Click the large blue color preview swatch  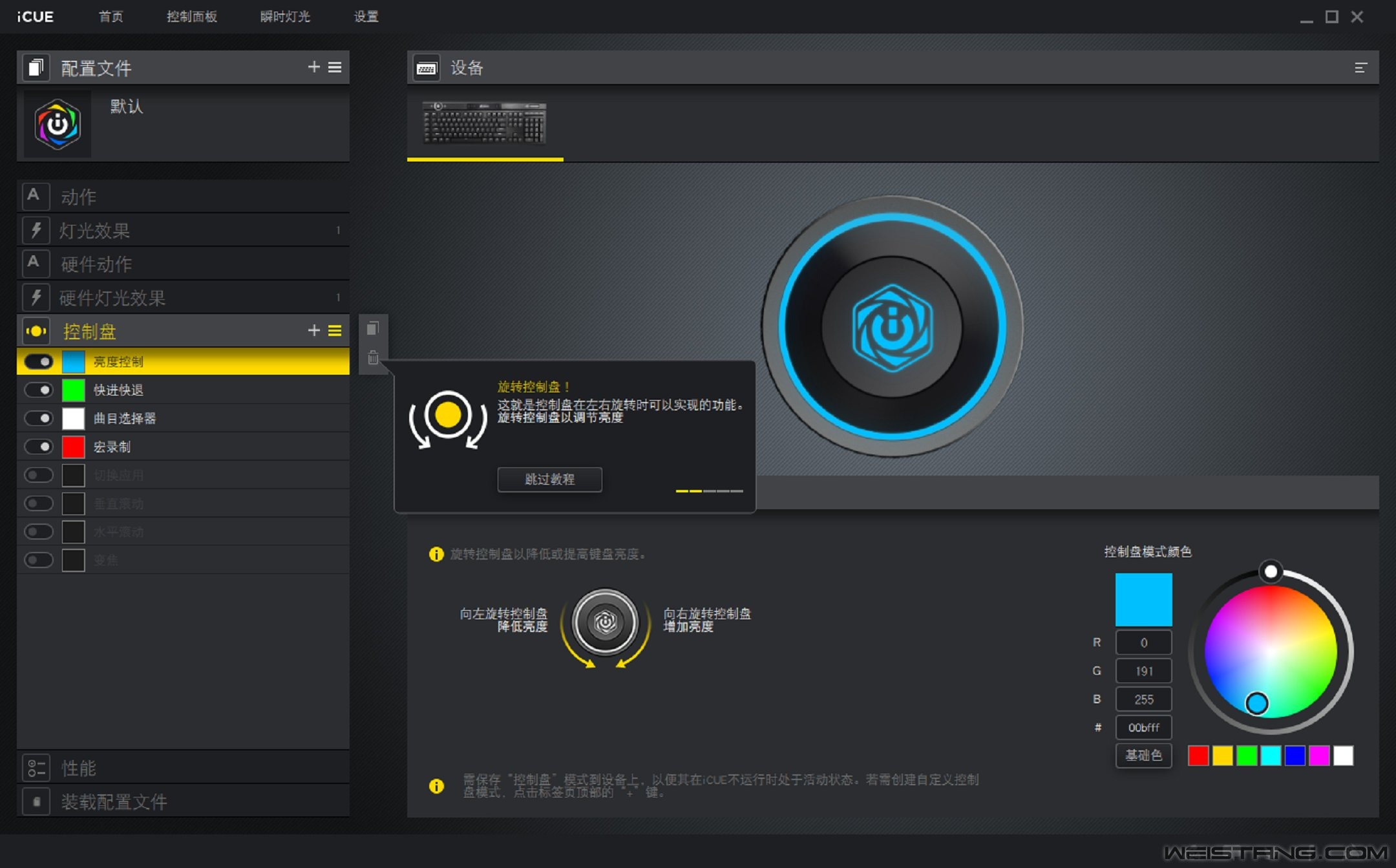[x=1143, y=599]
